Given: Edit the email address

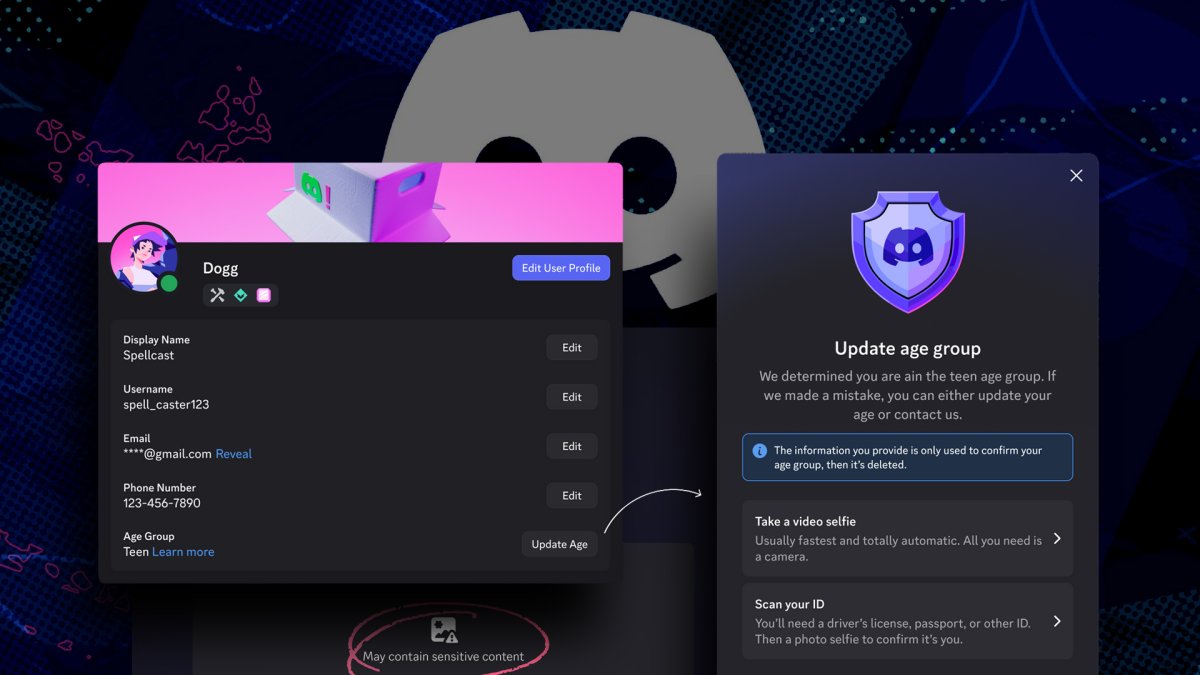Looking at the screenshot, I should [571, 445].
